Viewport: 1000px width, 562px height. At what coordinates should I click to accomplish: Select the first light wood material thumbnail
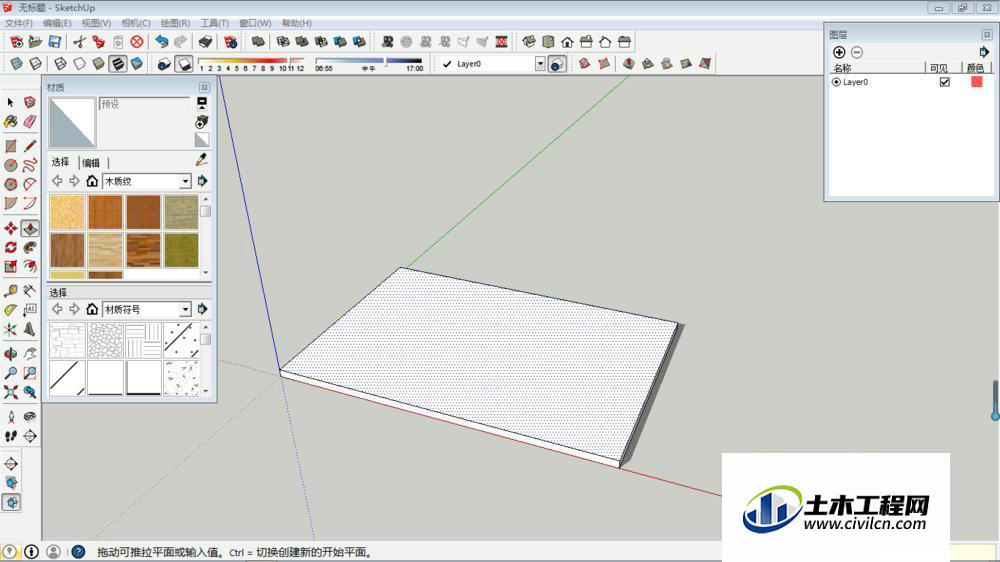(67, 212)
